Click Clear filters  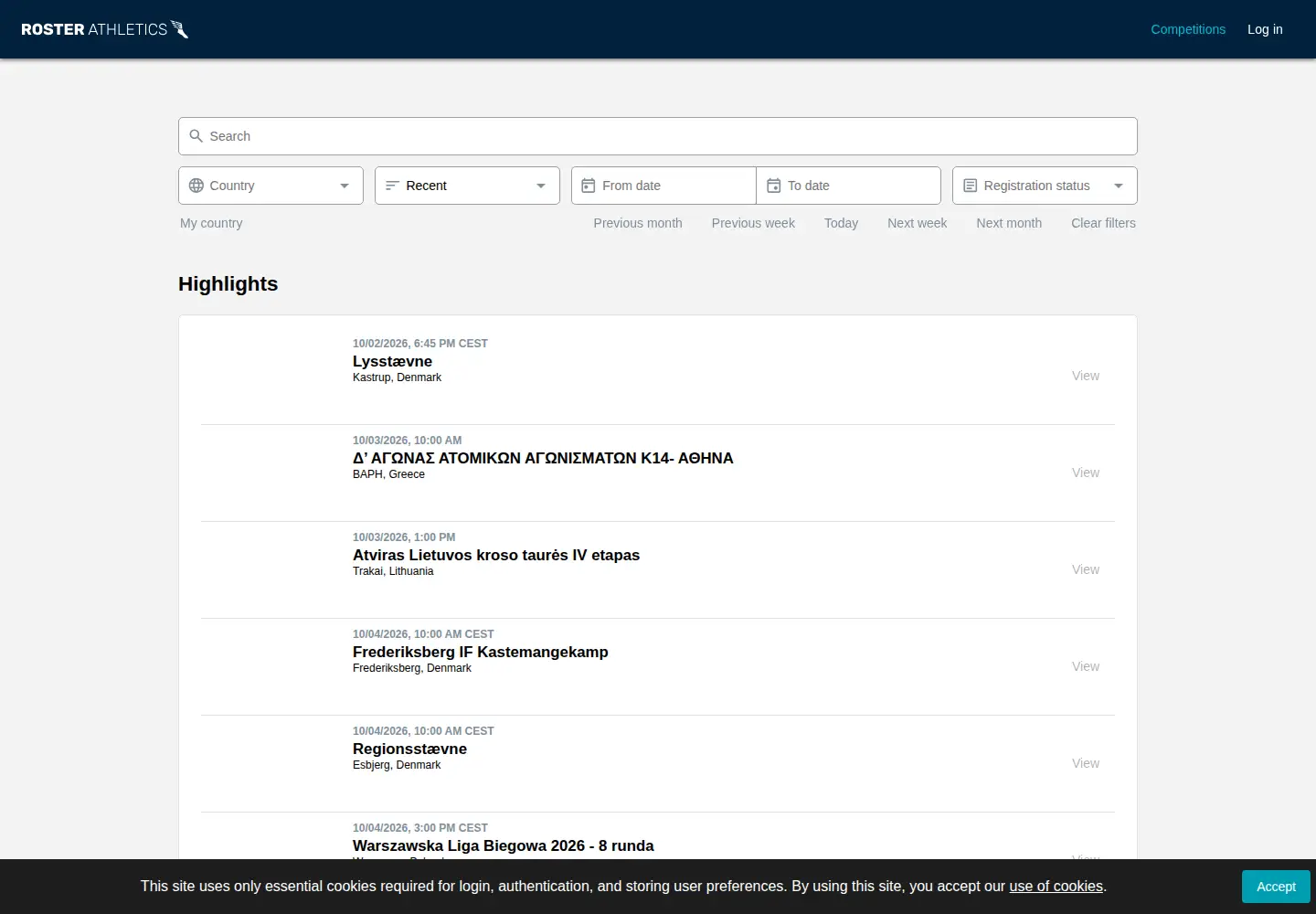pos(1103,223)
